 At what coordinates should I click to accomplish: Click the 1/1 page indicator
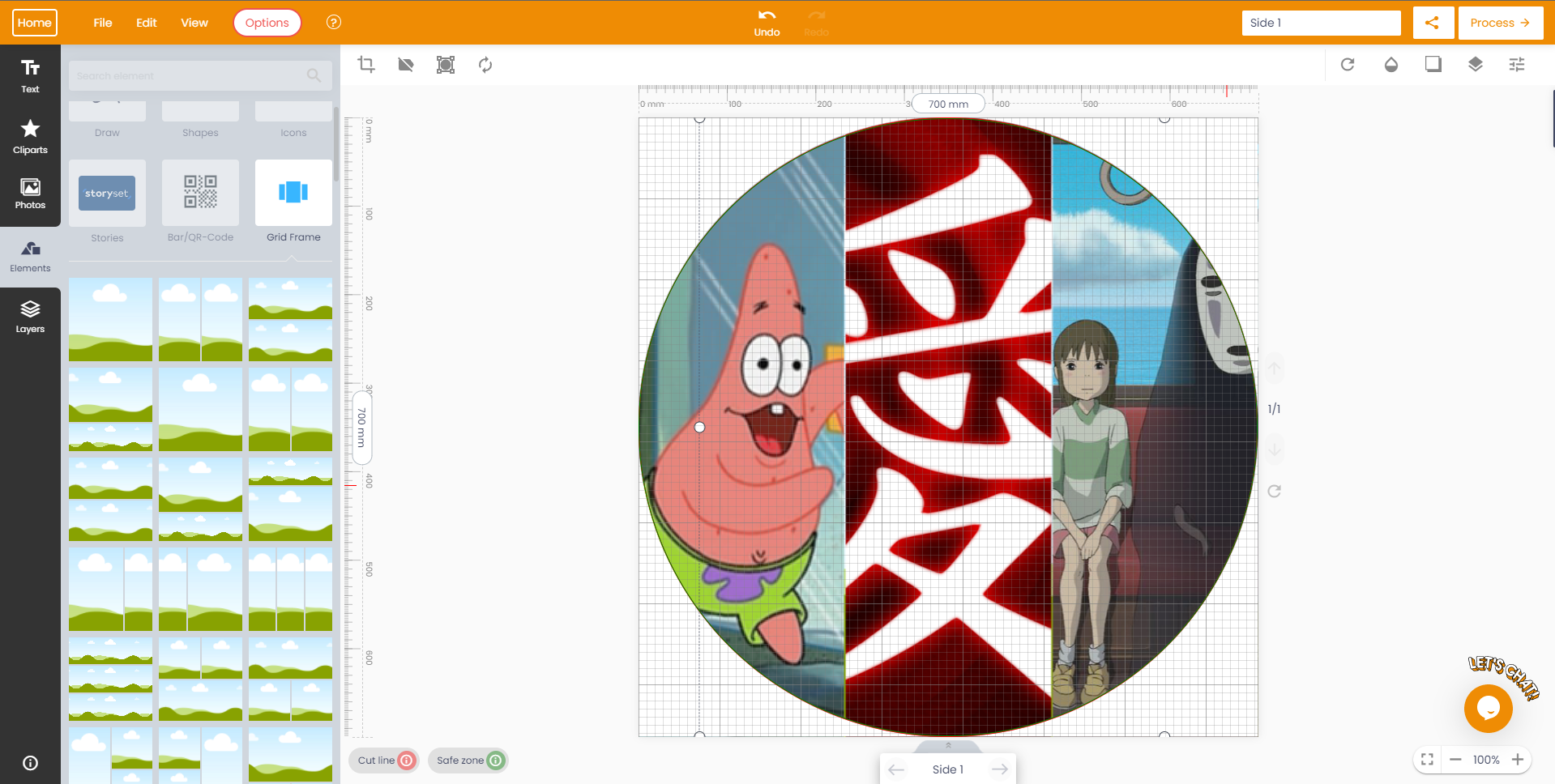[x=1274, y=409]
